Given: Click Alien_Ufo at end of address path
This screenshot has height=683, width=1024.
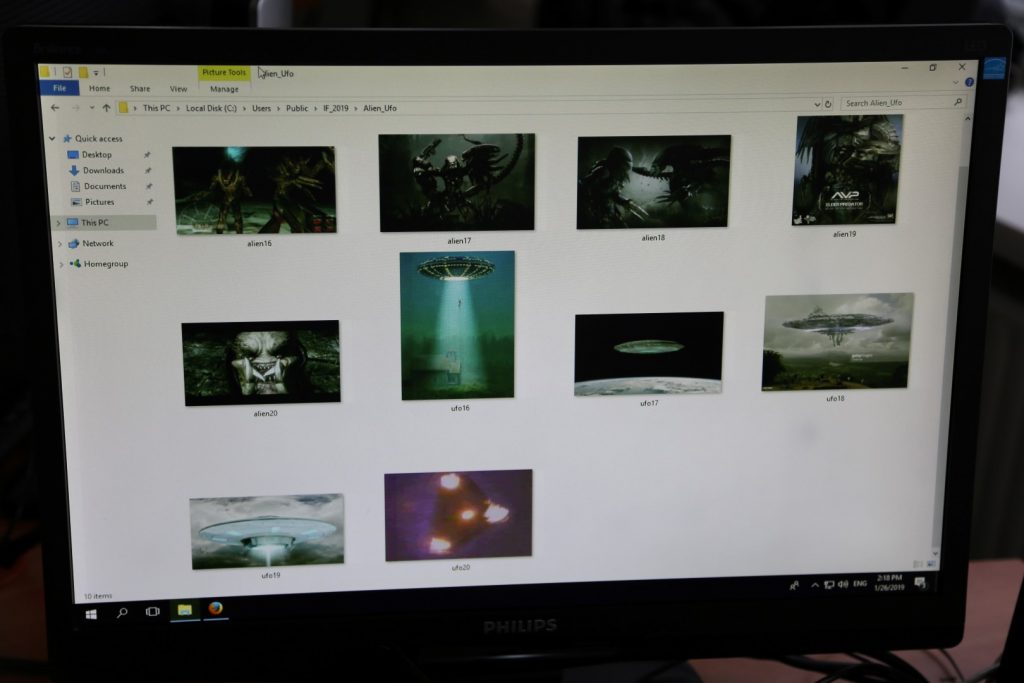Looking at the screenshot, I should [379, 108].
